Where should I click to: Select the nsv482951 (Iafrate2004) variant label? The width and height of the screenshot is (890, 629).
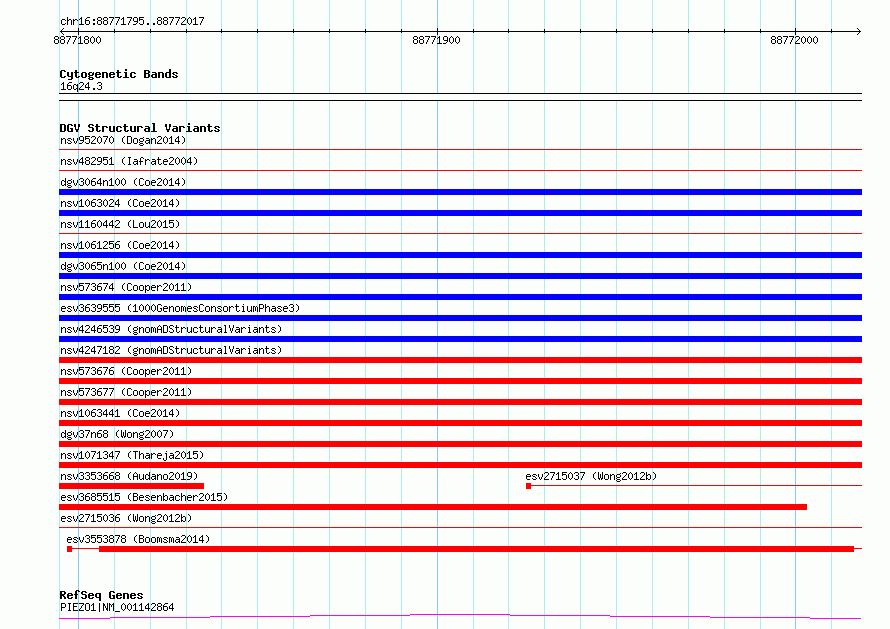pos(129,161)
